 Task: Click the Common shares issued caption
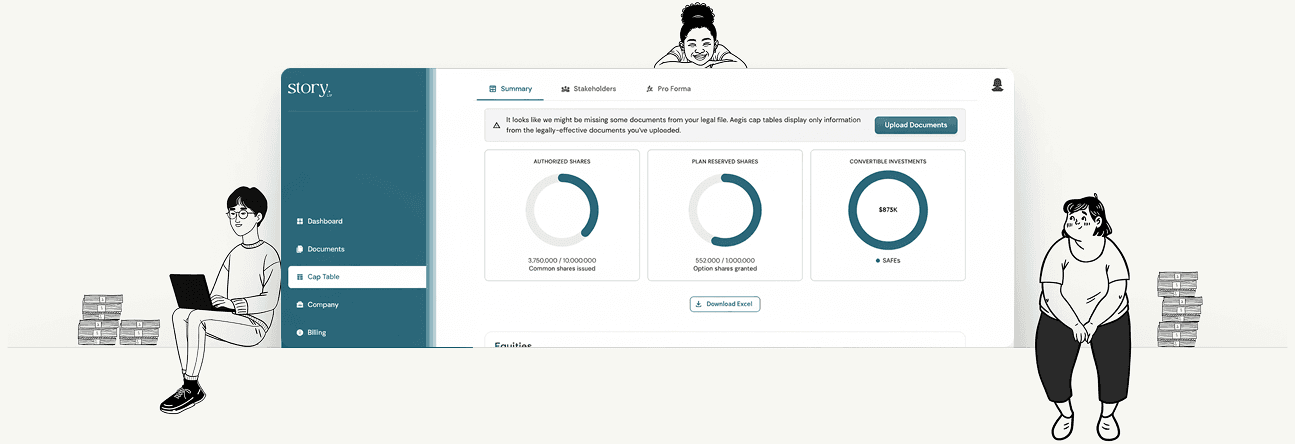(x=562, y=269)
